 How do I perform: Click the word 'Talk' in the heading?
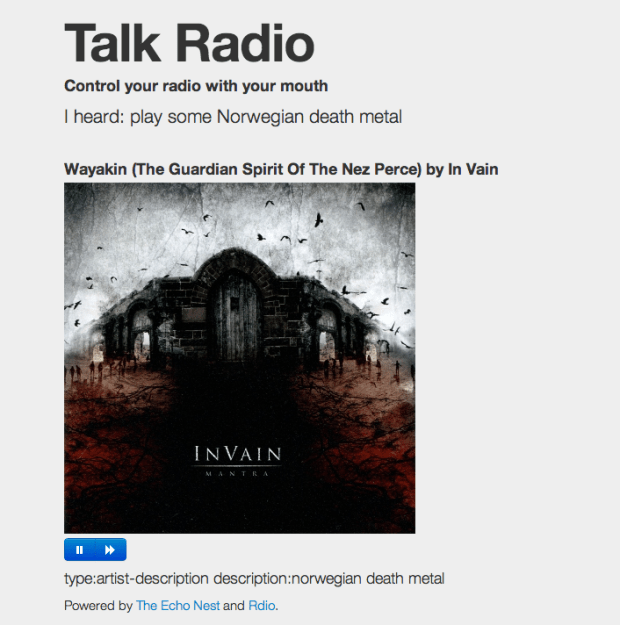point(112,43)
